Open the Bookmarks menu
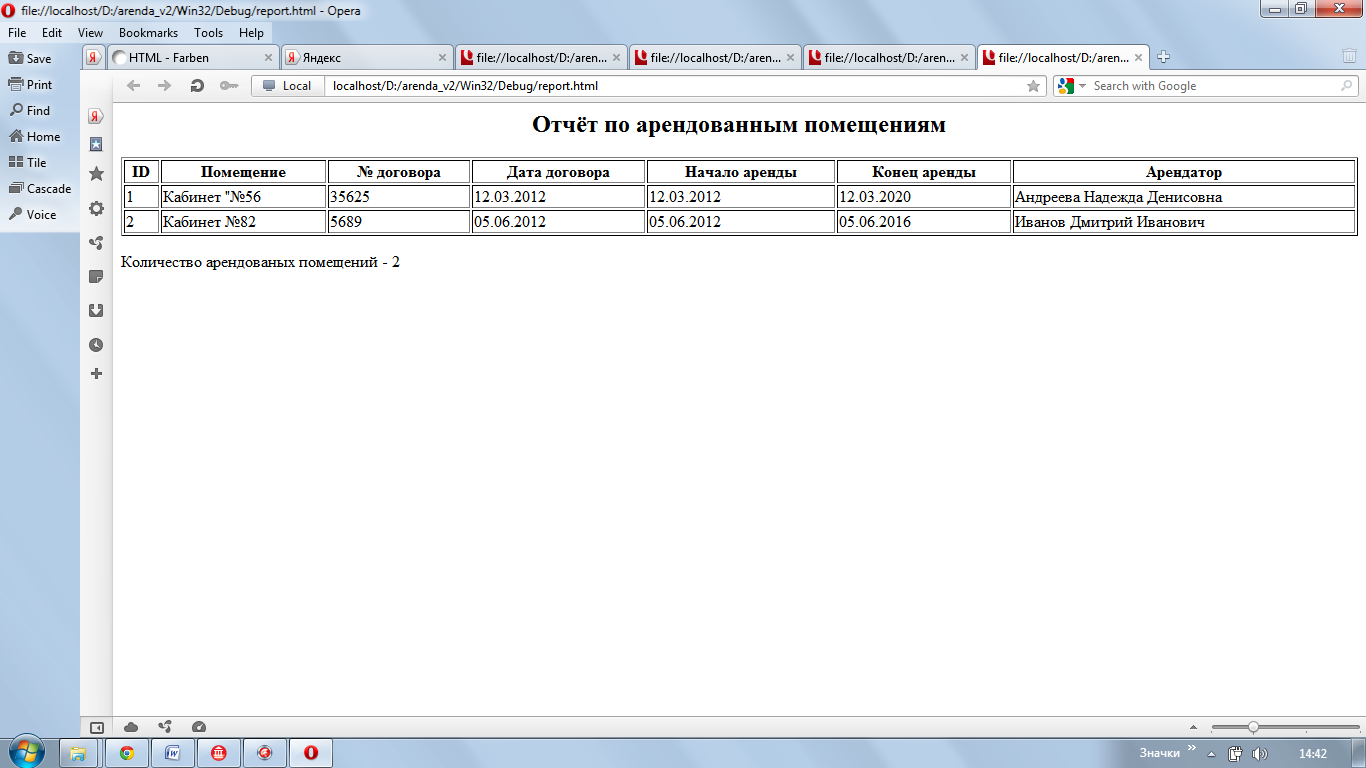 [x=148, y=33]
